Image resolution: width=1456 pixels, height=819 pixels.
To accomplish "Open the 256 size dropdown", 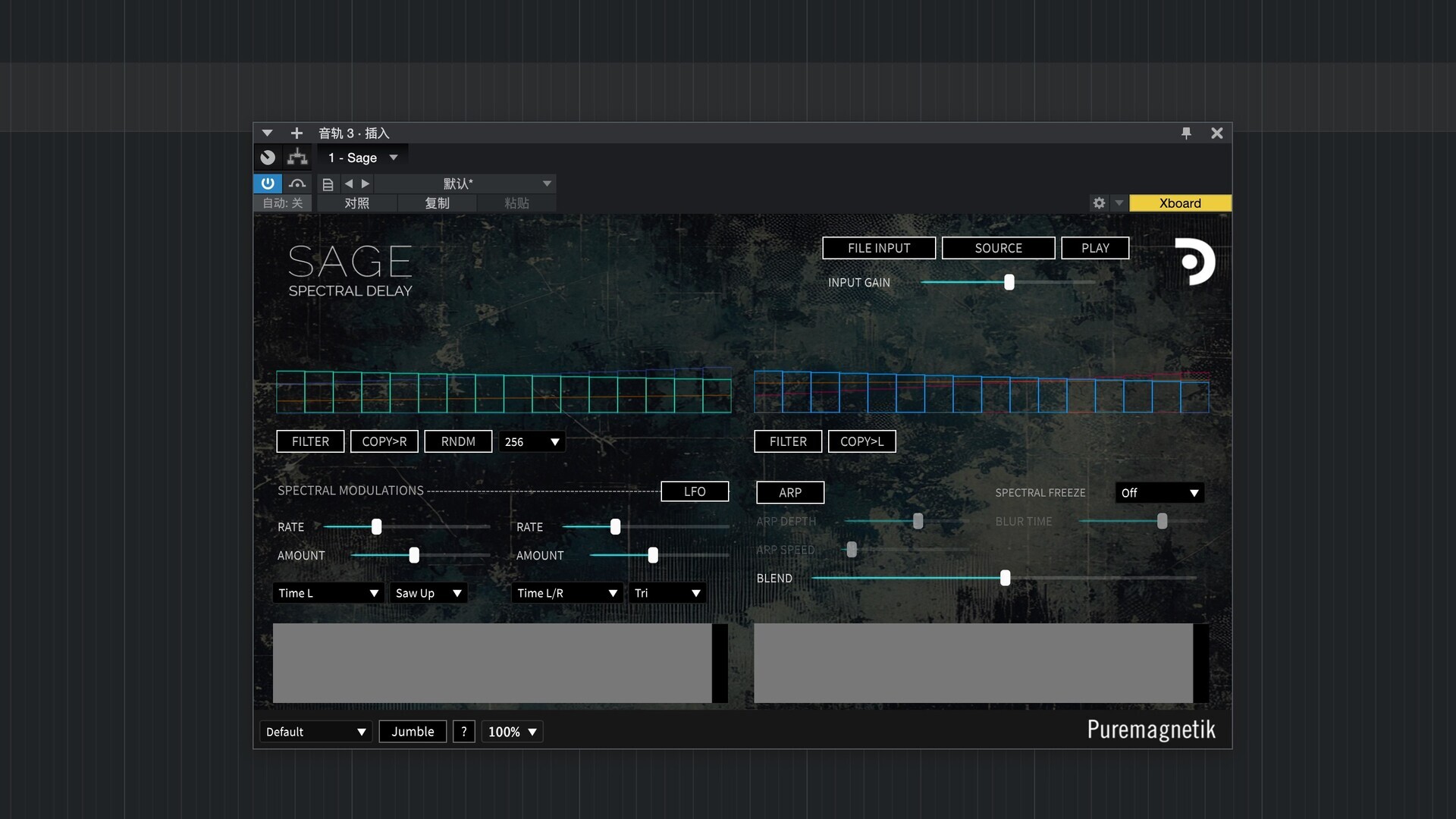I will (x=532, y=442).
